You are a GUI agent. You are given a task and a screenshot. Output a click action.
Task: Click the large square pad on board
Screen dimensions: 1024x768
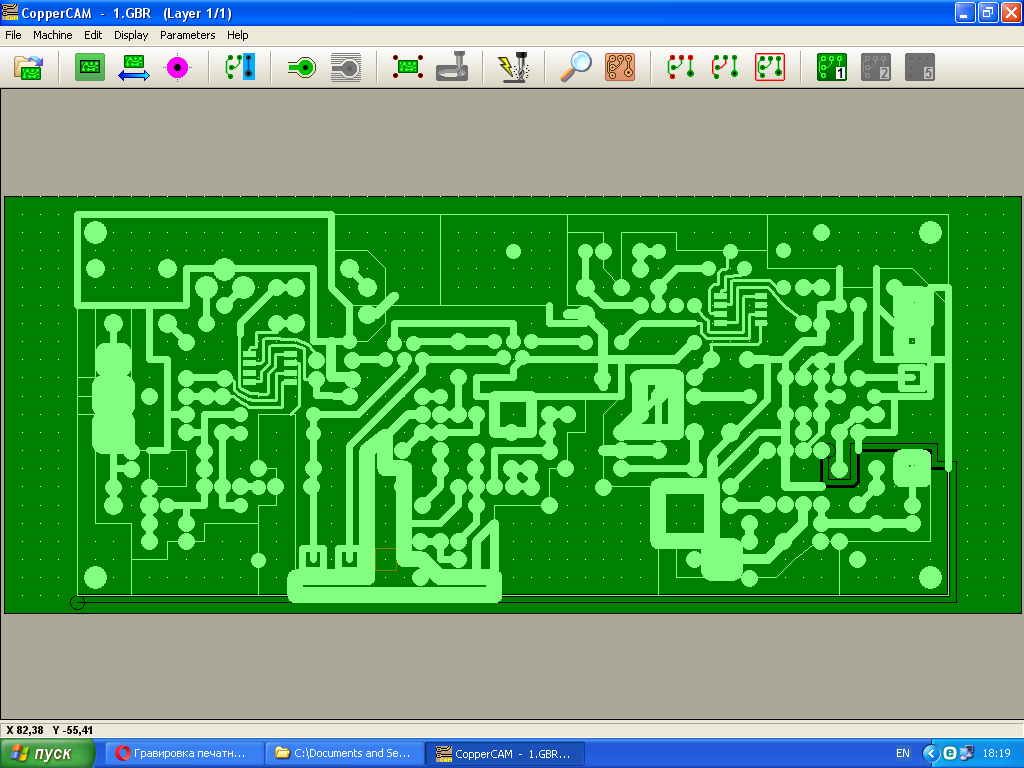[684, 514]
